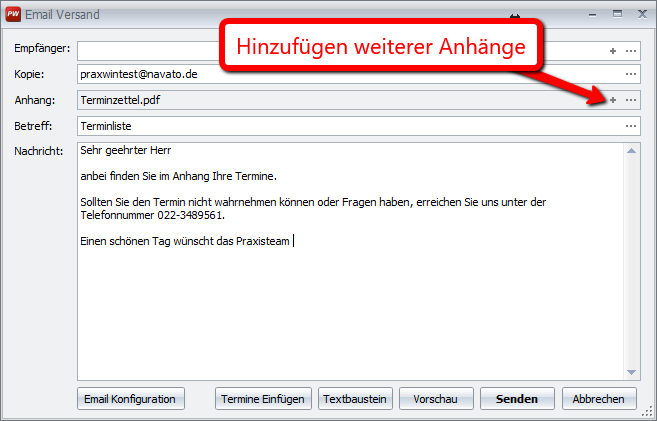Click the Kopie field containing praxwintest@navato.de
This screenshot has width=657, height=421.
[340, 74]
